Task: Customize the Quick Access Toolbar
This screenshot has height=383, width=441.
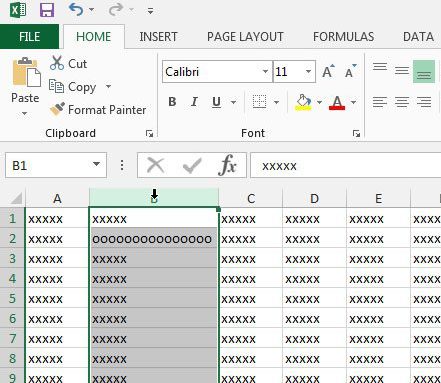Action: point(151,11)
